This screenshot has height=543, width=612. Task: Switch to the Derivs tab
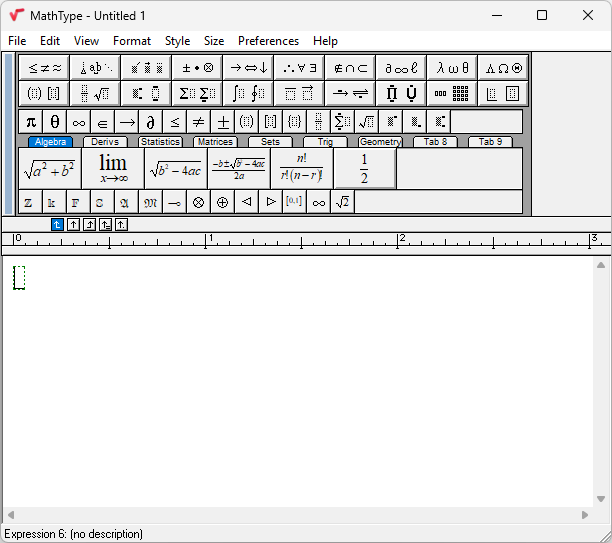point(105,142)
